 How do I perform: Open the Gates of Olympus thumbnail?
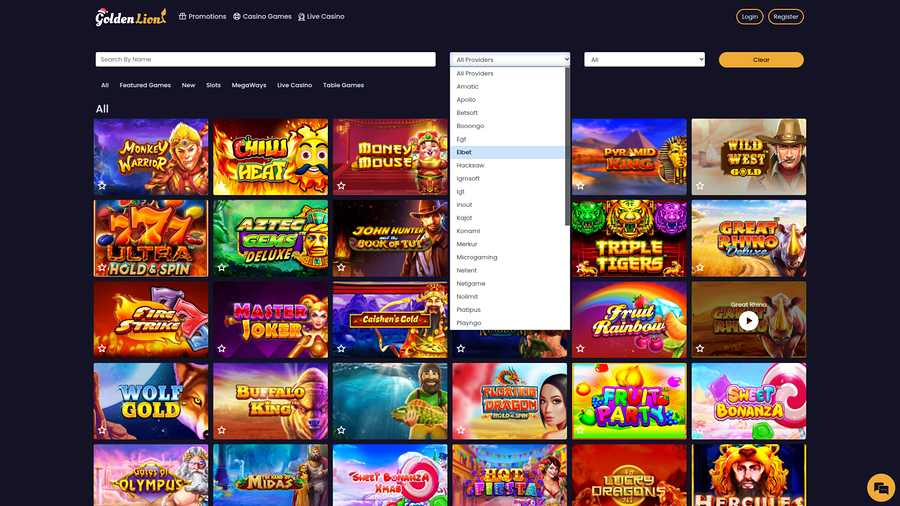pyautogui.click(x=151, y=475)
